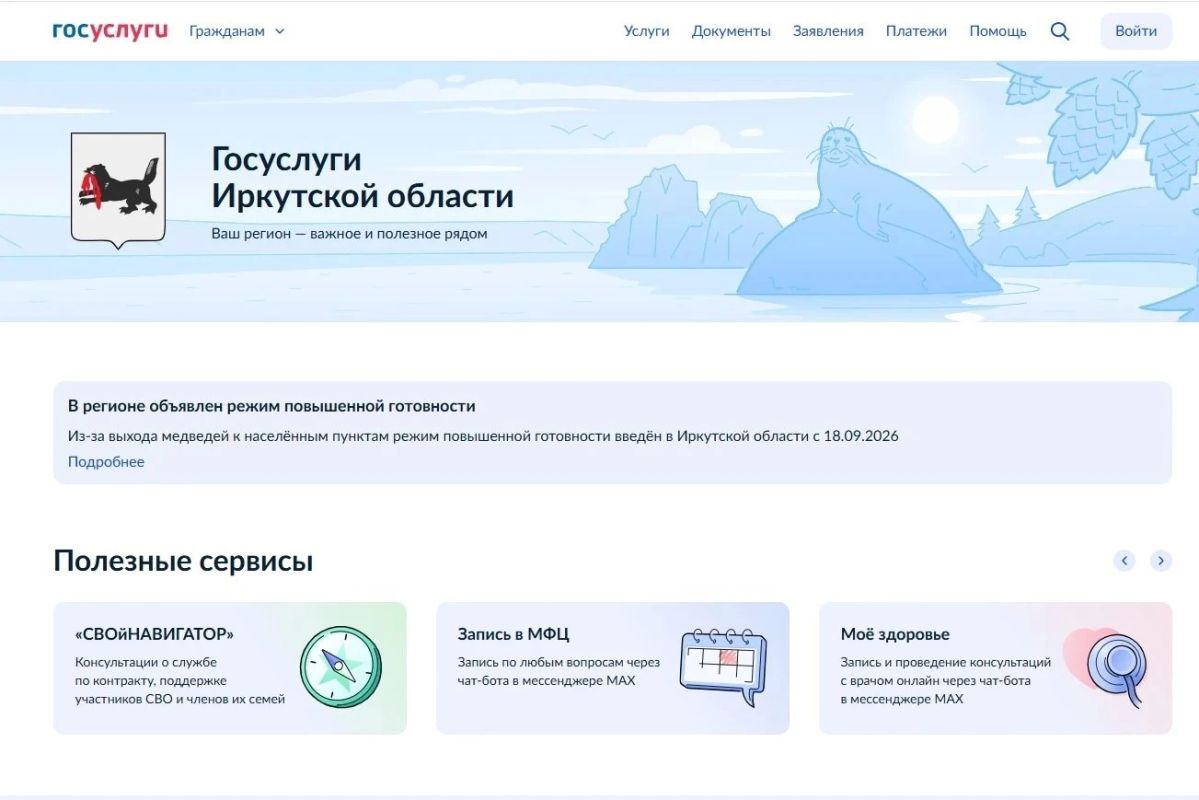Open the Документы menu item

tap(731, 31)
